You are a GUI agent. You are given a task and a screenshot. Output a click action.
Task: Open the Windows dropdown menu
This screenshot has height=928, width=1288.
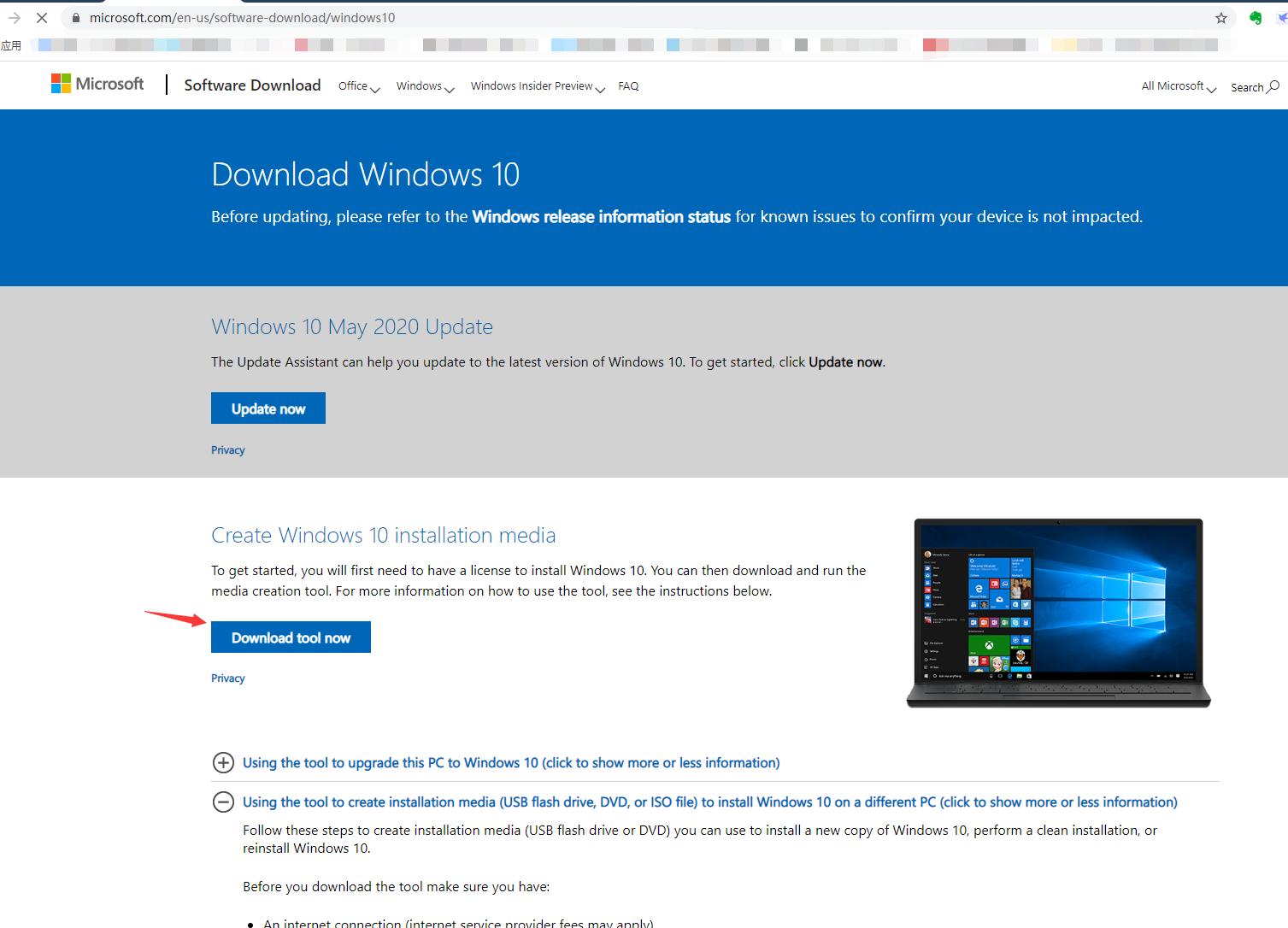(x=423, y=86)
